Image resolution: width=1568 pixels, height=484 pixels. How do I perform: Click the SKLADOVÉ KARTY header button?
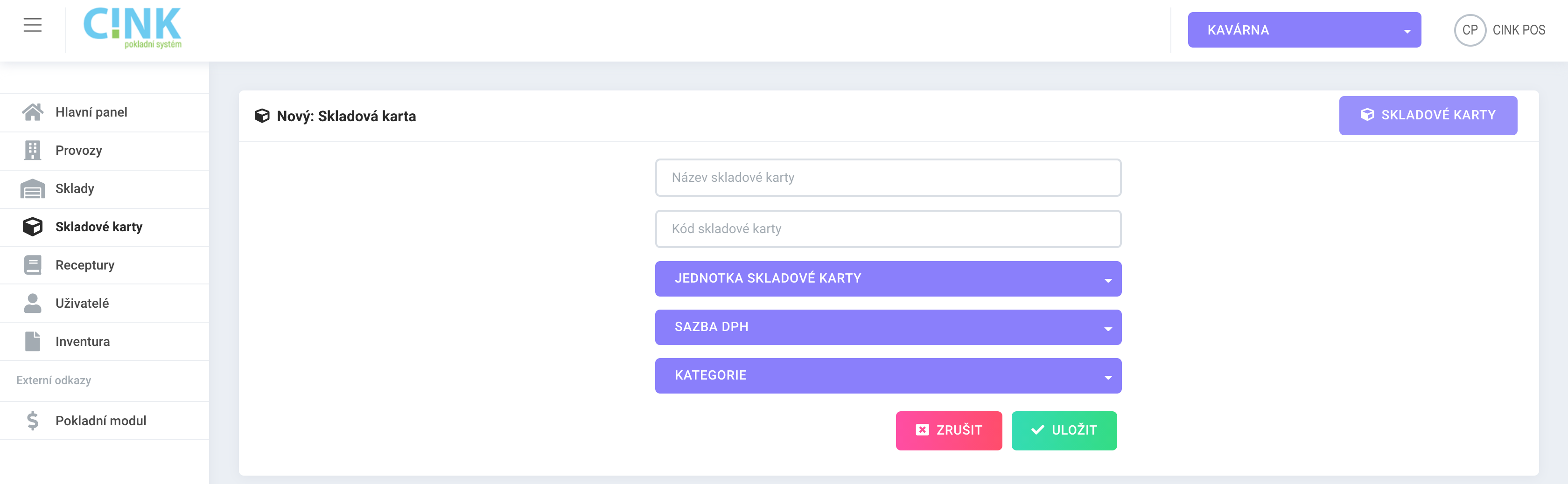tap(1428, 116)
